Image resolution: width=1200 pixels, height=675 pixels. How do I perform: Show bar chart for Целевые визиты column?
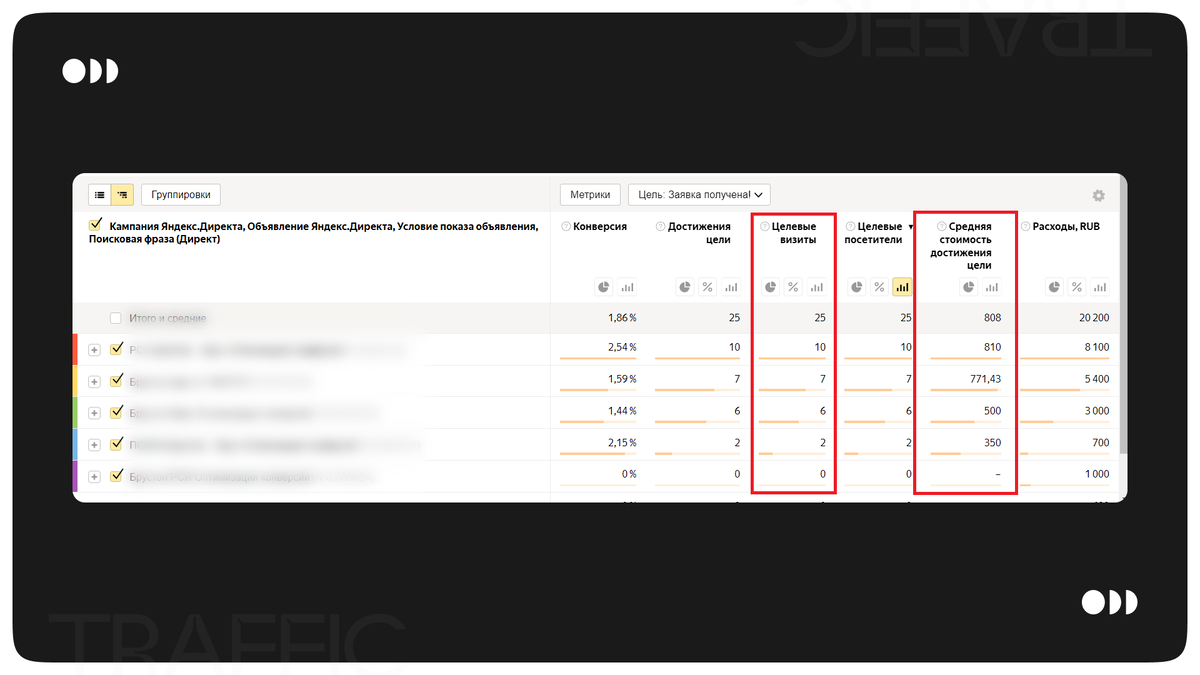pyautogui.click(x=817, y=287)
